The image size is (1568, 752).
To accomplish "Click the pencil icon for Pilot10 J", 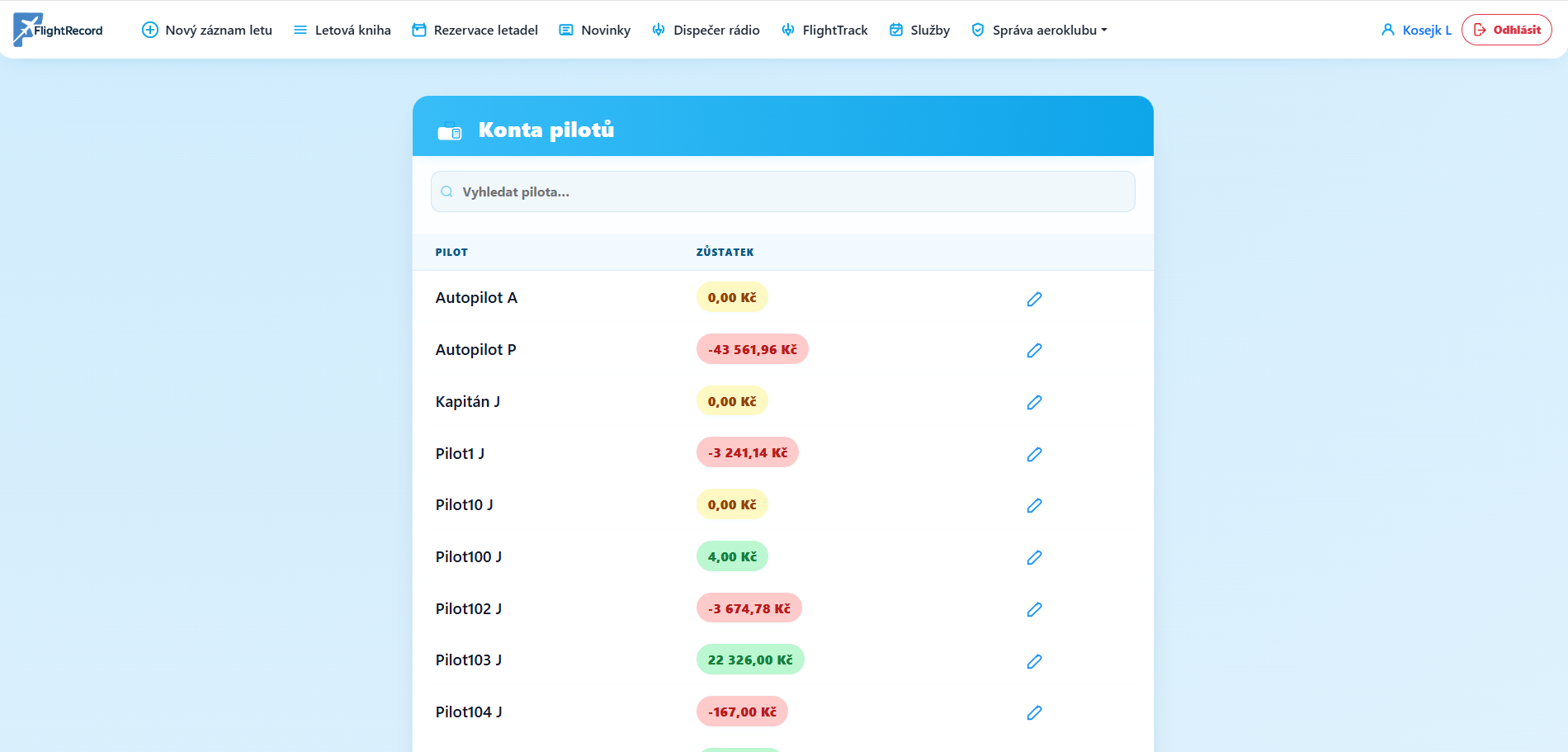I will 1034,505.
